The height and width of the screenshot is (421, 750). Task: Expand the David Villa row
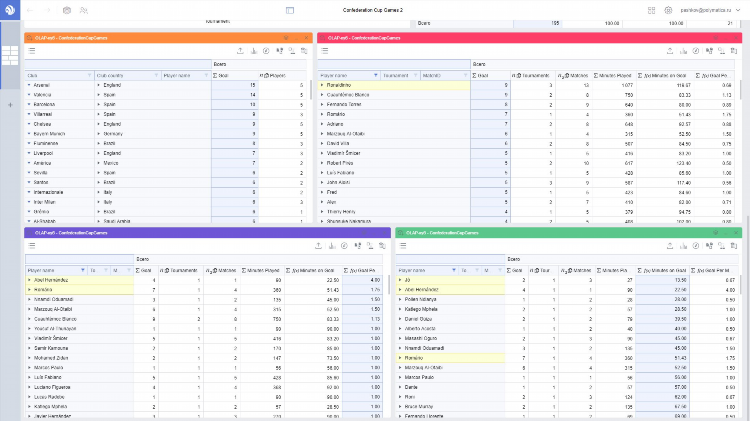coord(322,144)
